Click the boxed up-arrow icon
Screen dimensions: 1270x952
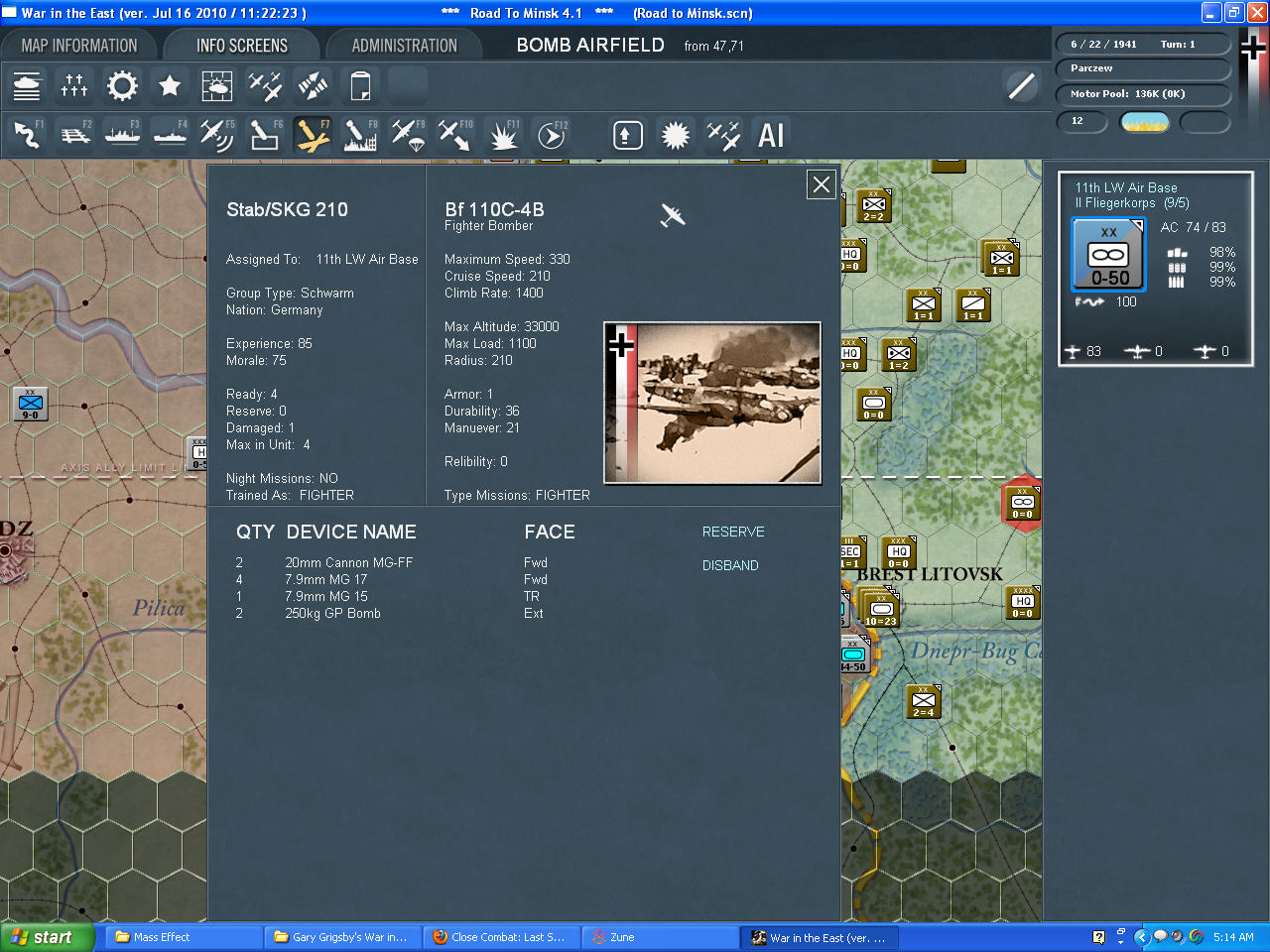point(627,135)
